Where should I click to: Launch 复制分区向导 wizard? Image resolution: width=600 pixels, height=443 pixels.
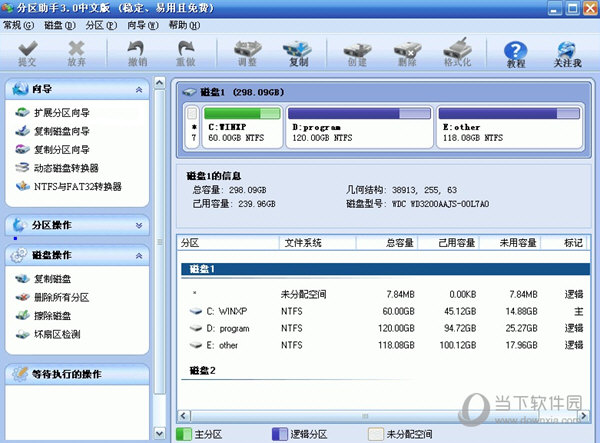pyautogui.click(x=52, y=149)
